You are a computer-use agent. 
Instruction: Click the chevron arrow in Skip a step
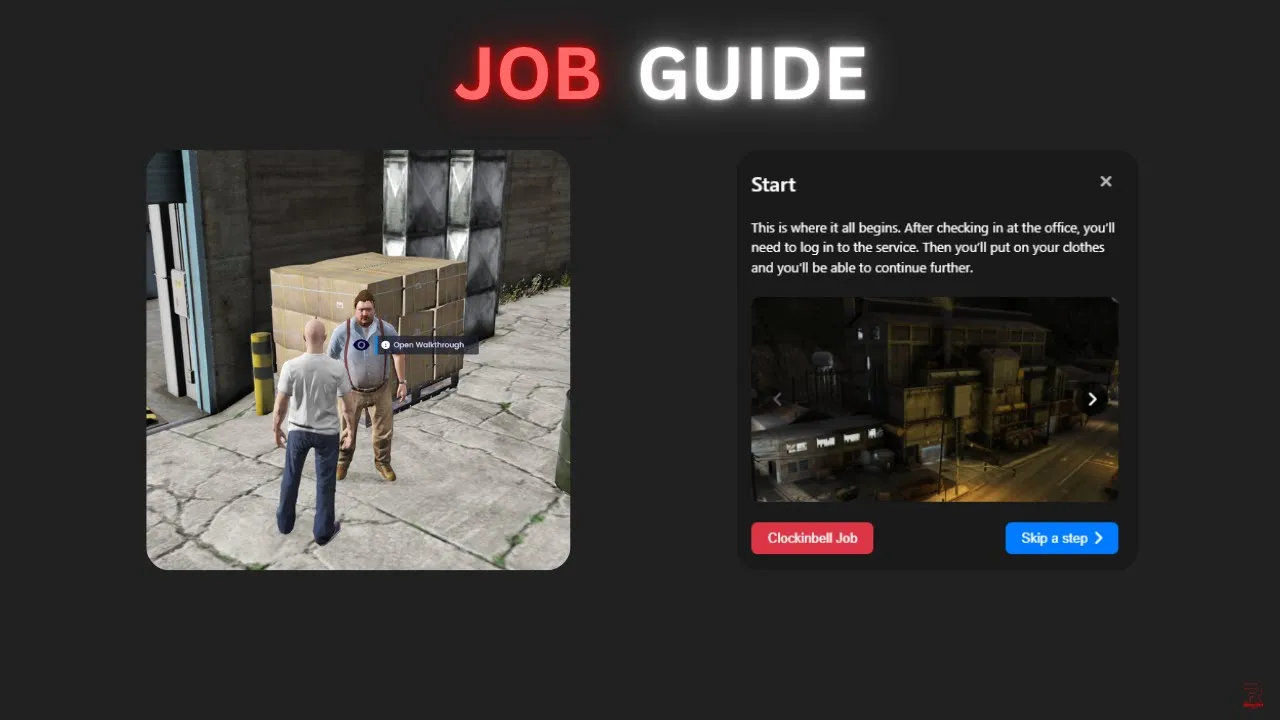point(1098,538)
